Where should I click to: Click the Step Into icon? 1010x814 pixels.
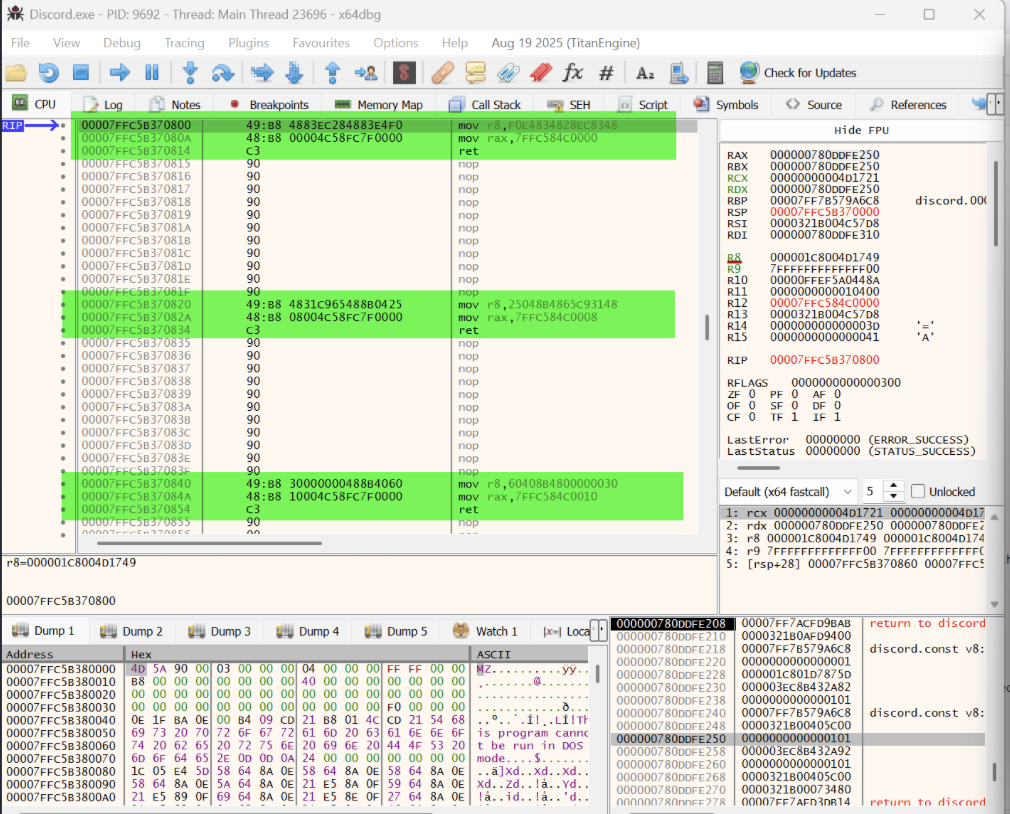tap(190, 73)
